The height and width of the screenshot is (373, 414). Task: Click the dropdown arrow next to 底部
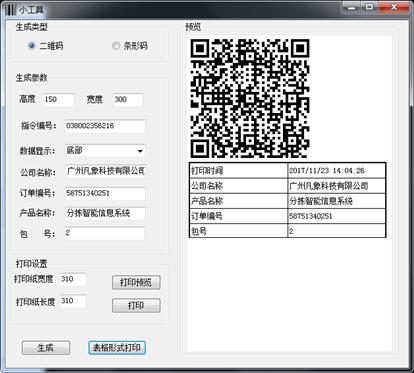[140, 151]
